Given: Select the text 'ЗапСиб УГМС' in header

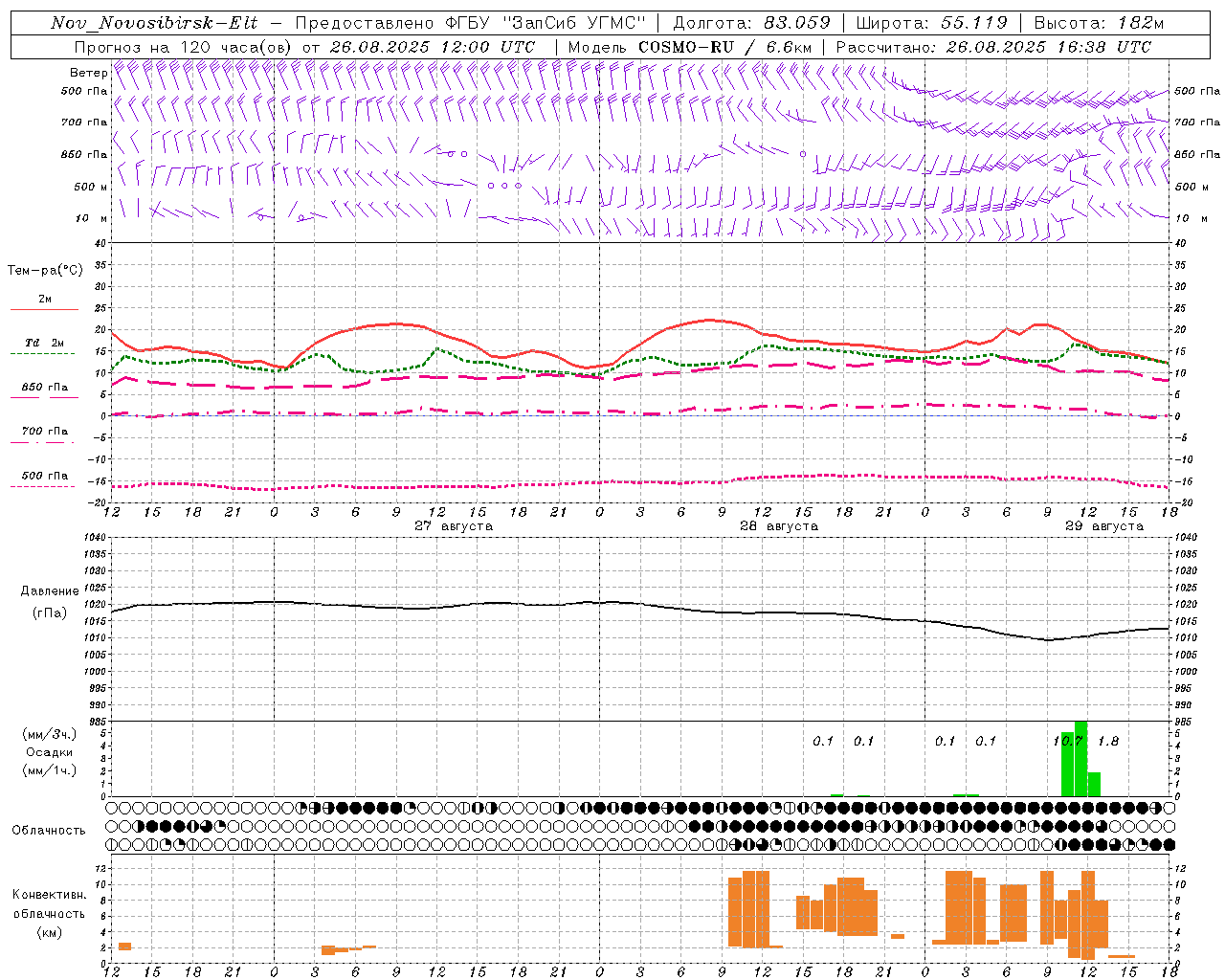Looking at the screenshot, I should click(x=575, y=23).
